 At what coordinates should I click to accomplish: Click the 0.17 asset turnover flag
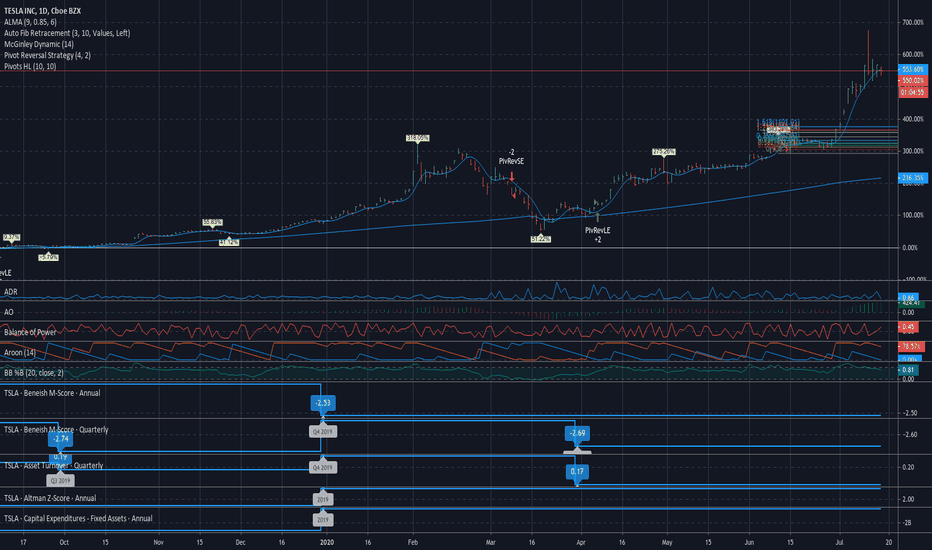coord(577,472)
